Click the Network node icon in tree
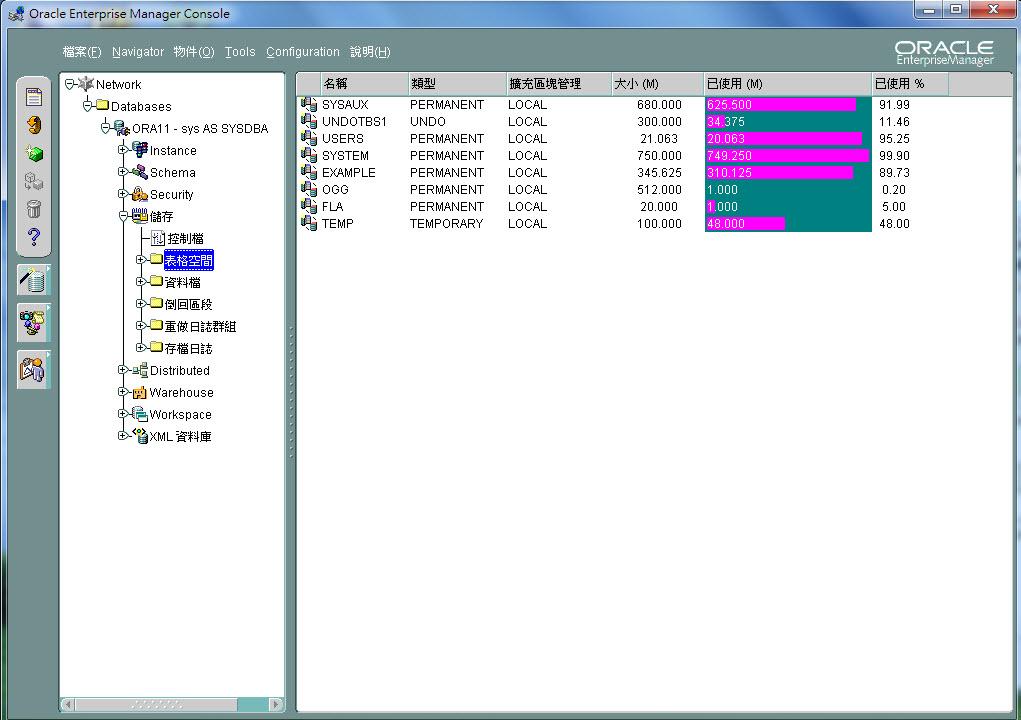This screenshot has width=1021, height=720. (x=86, y=84)
